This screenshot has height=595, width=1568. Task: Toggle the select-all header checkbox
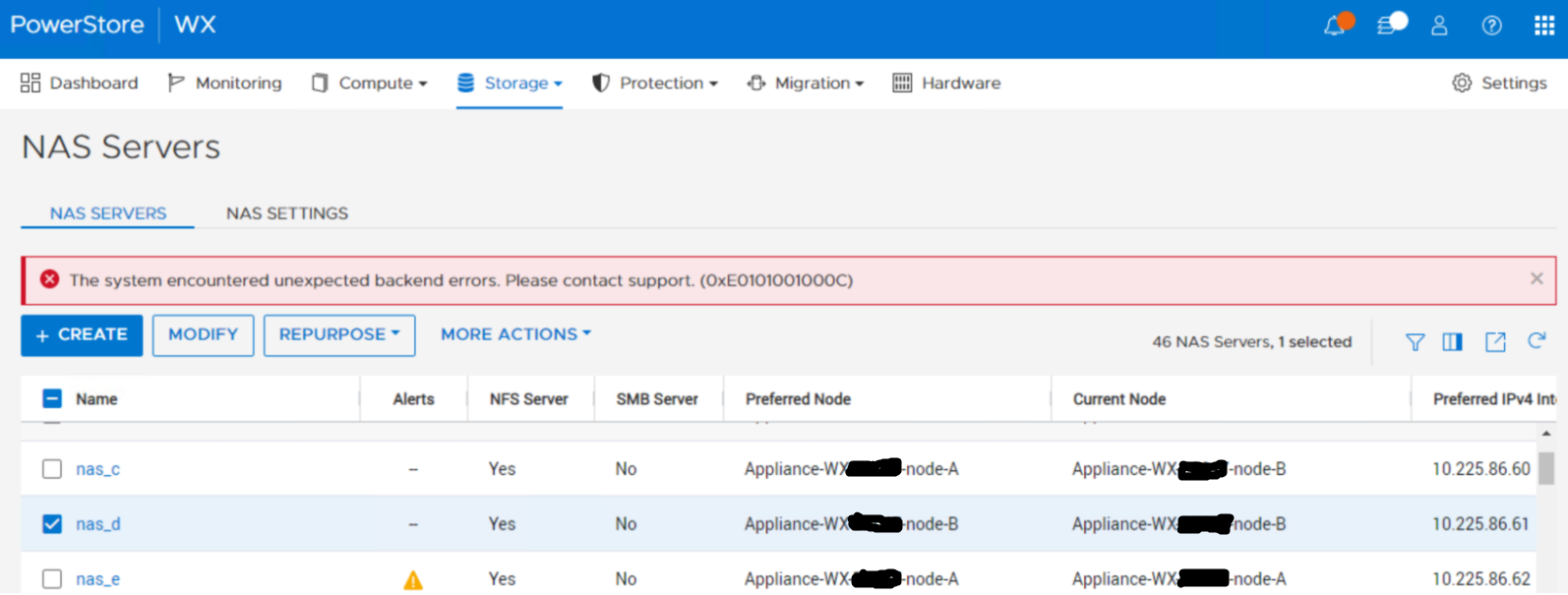click(x=52, y=398)
